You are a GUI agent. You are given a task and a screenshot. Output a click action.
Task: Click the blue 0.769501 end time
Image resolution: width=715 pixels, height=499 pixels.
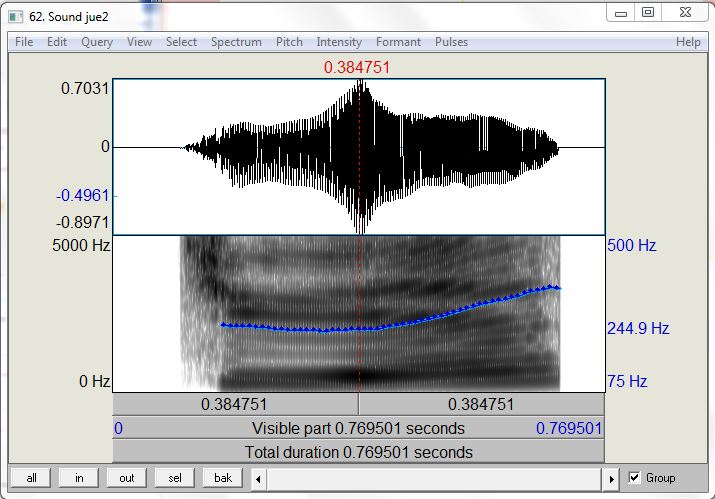tap(569, 428)
